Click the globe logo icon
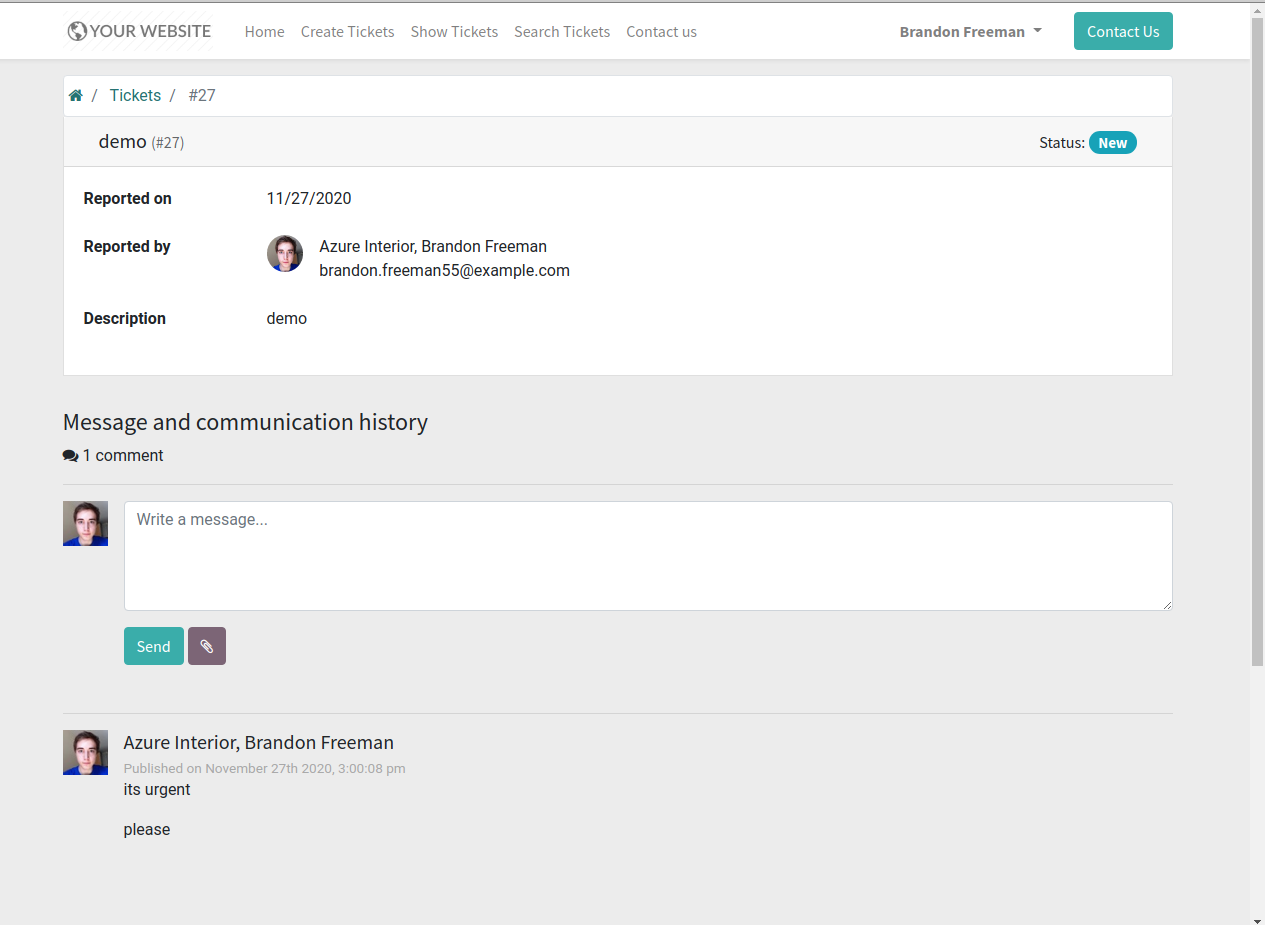This screenshot has width=1265, height=925. (77, 31)
